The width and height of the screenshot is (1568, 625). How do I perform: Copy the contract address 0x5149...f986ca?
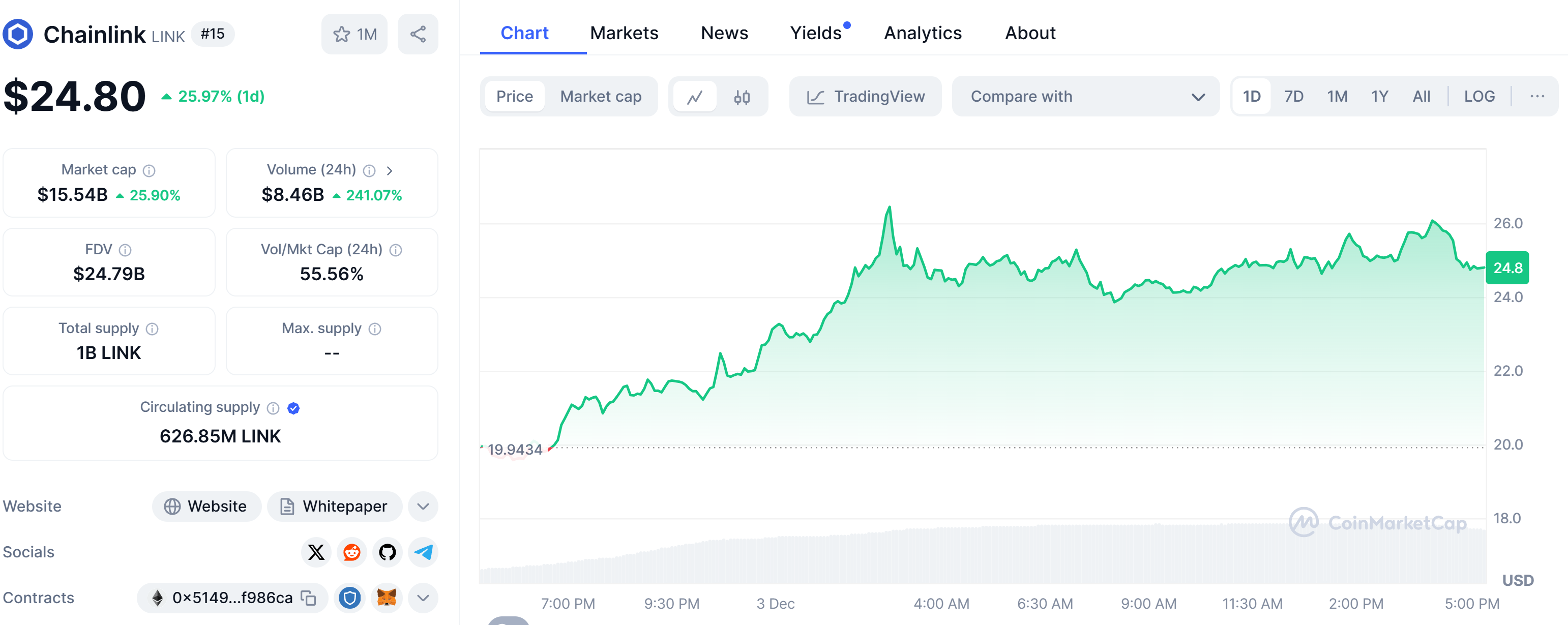309,598
